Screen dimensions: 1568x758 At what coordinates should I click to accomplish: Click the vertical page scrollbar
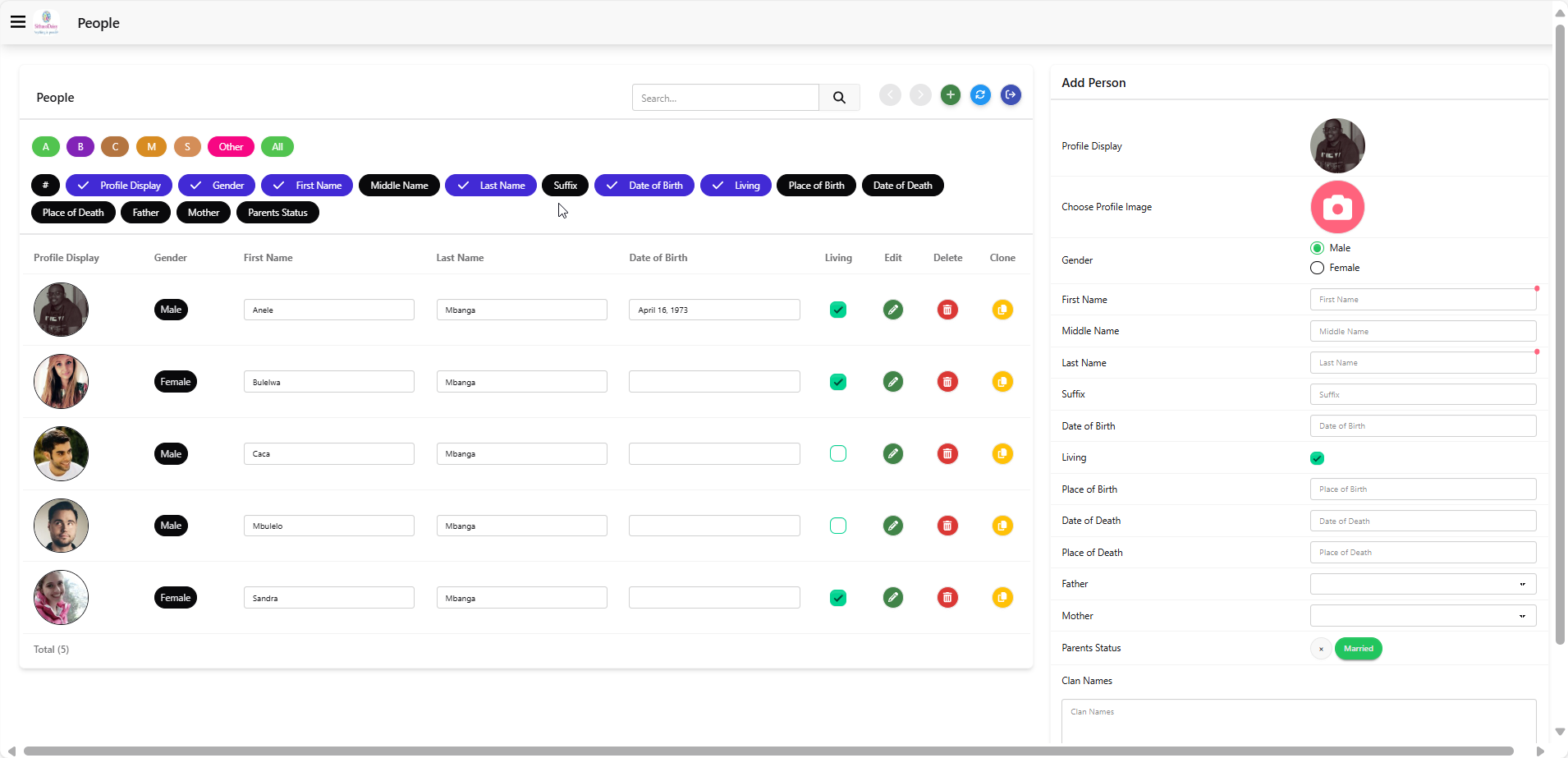point(1560,334)
